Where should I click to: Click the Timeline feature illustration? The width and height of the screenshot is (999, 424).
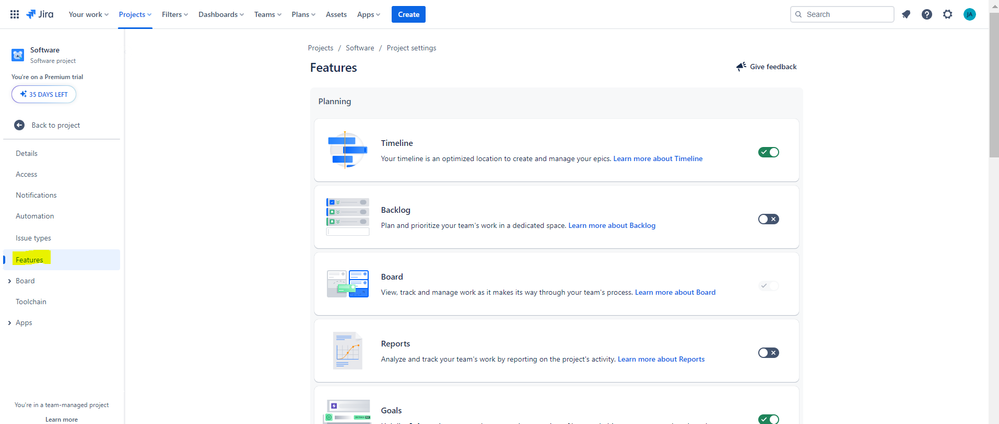click(x=347, y=150)
